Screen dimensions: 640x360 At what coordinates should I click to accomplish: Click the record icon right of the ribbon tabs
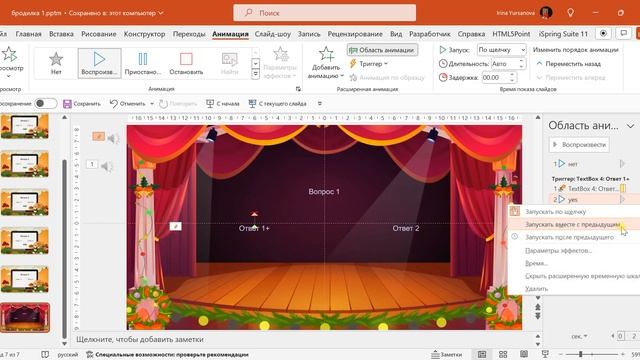[x=603, y=33]
